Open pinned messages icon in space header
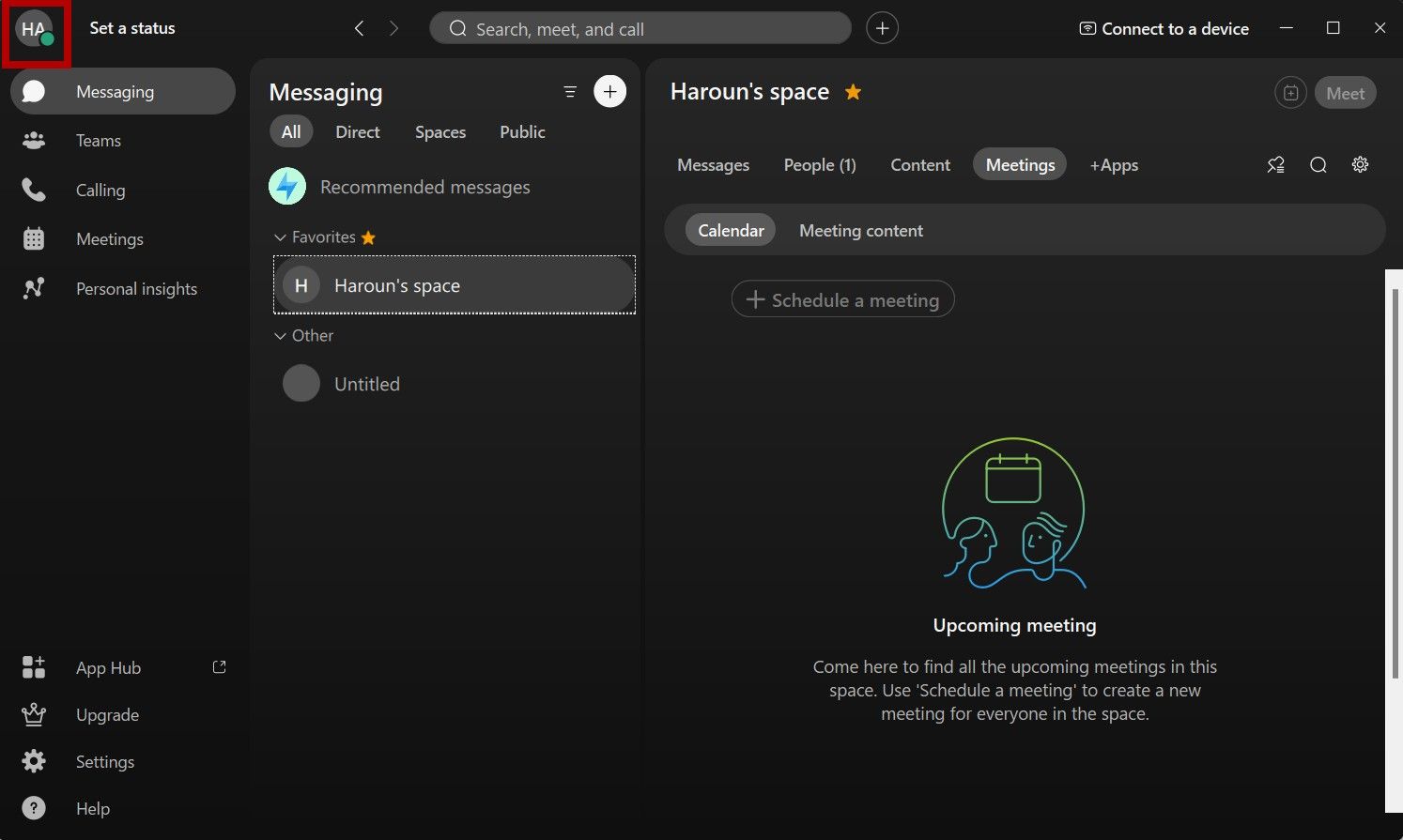The height and width of the screenshot is (840, 1403). point(1275,165)
